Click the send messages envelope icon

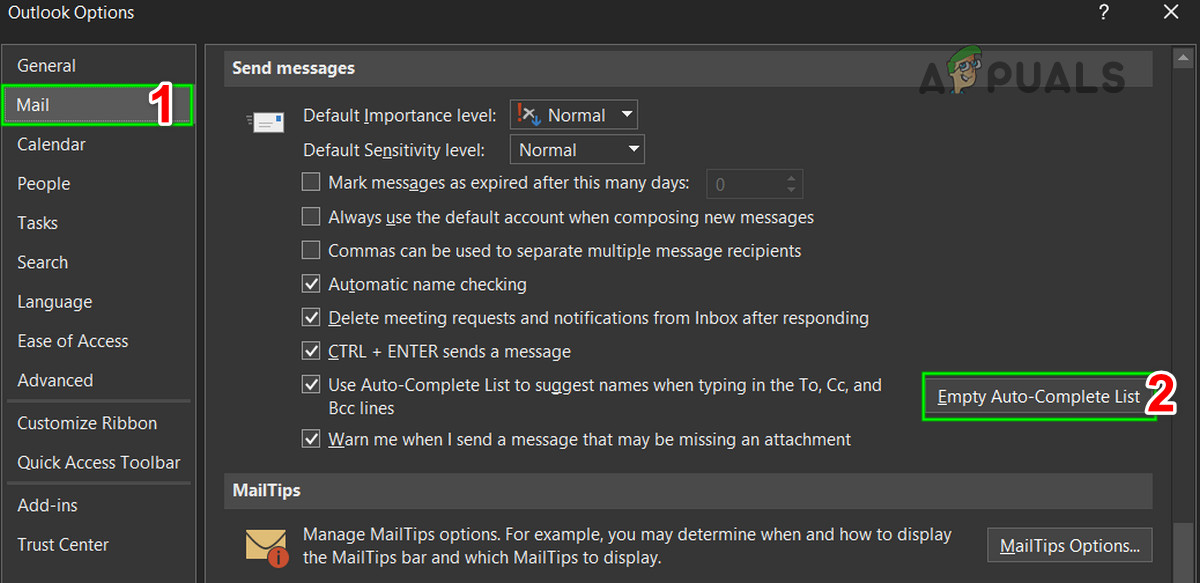point(265,122)
